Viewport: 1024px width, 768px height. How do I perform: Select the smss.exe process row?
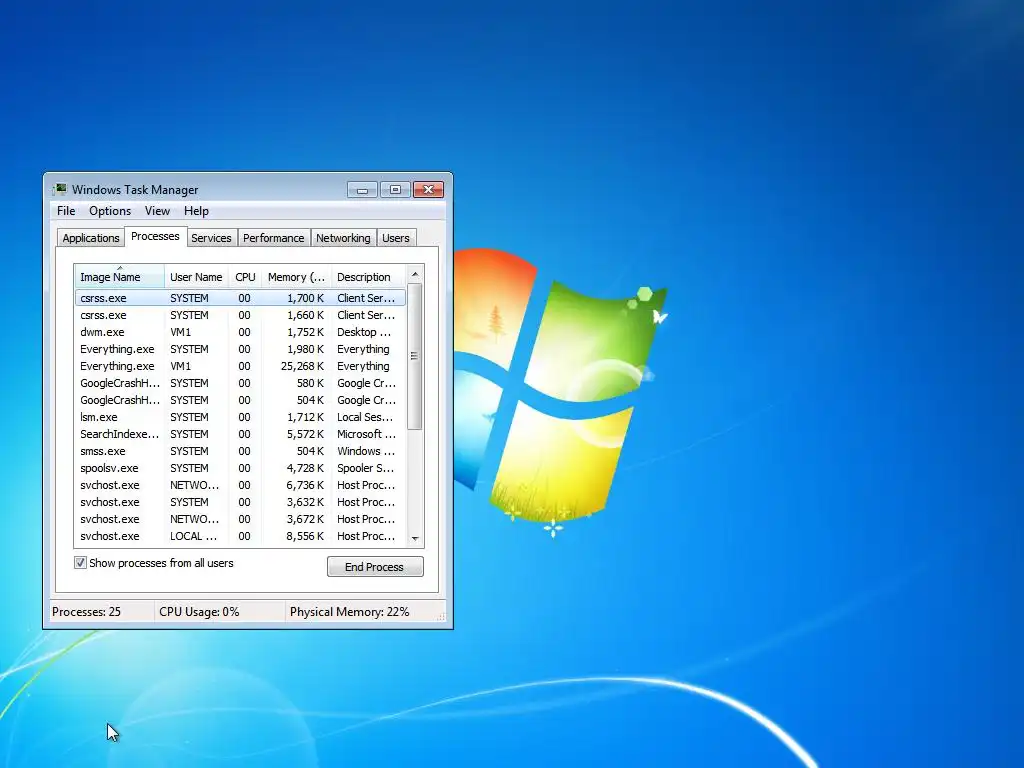pos(240,451)
